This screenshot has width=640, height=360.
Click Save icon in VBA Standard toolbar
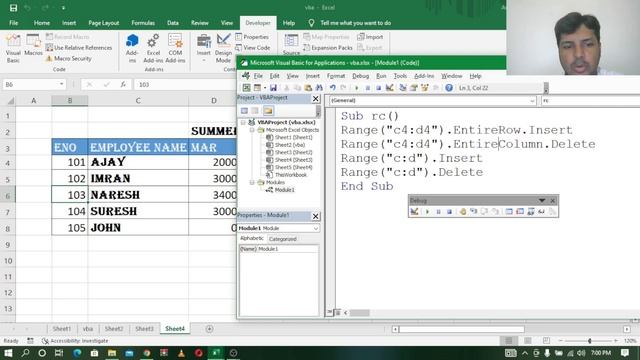(273, 88)
